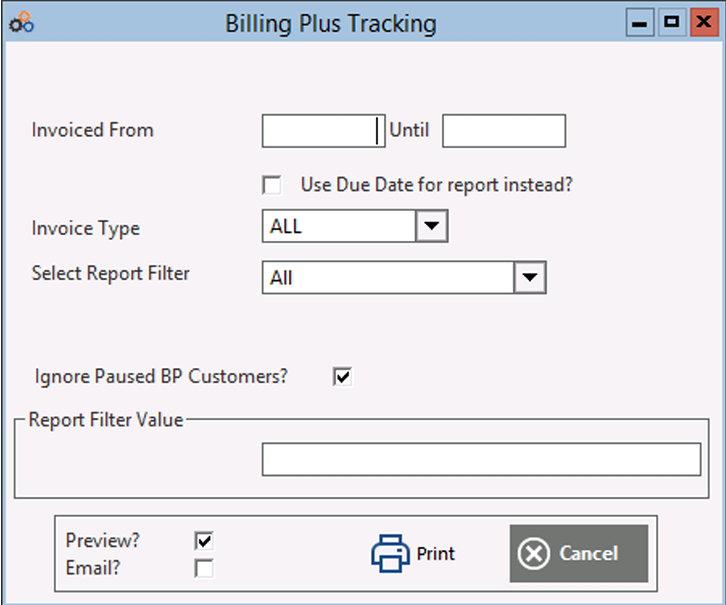Enable Use Due Date for report instead
This screenshot has width=726, height=605.
coord(272,185)
